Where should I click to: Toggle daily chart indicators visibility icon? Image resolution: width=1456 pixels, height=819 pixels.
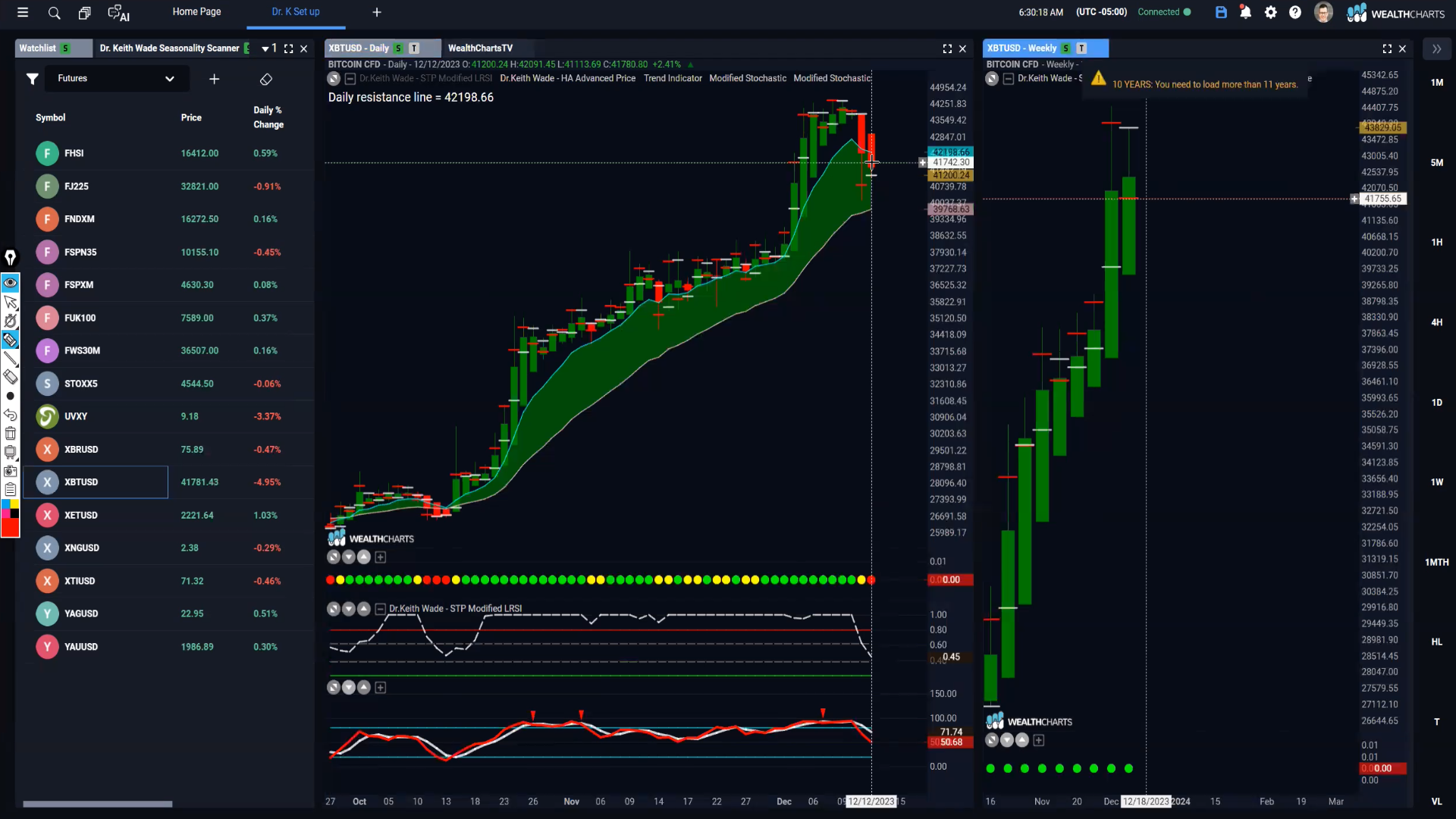[x=334, y=79]
